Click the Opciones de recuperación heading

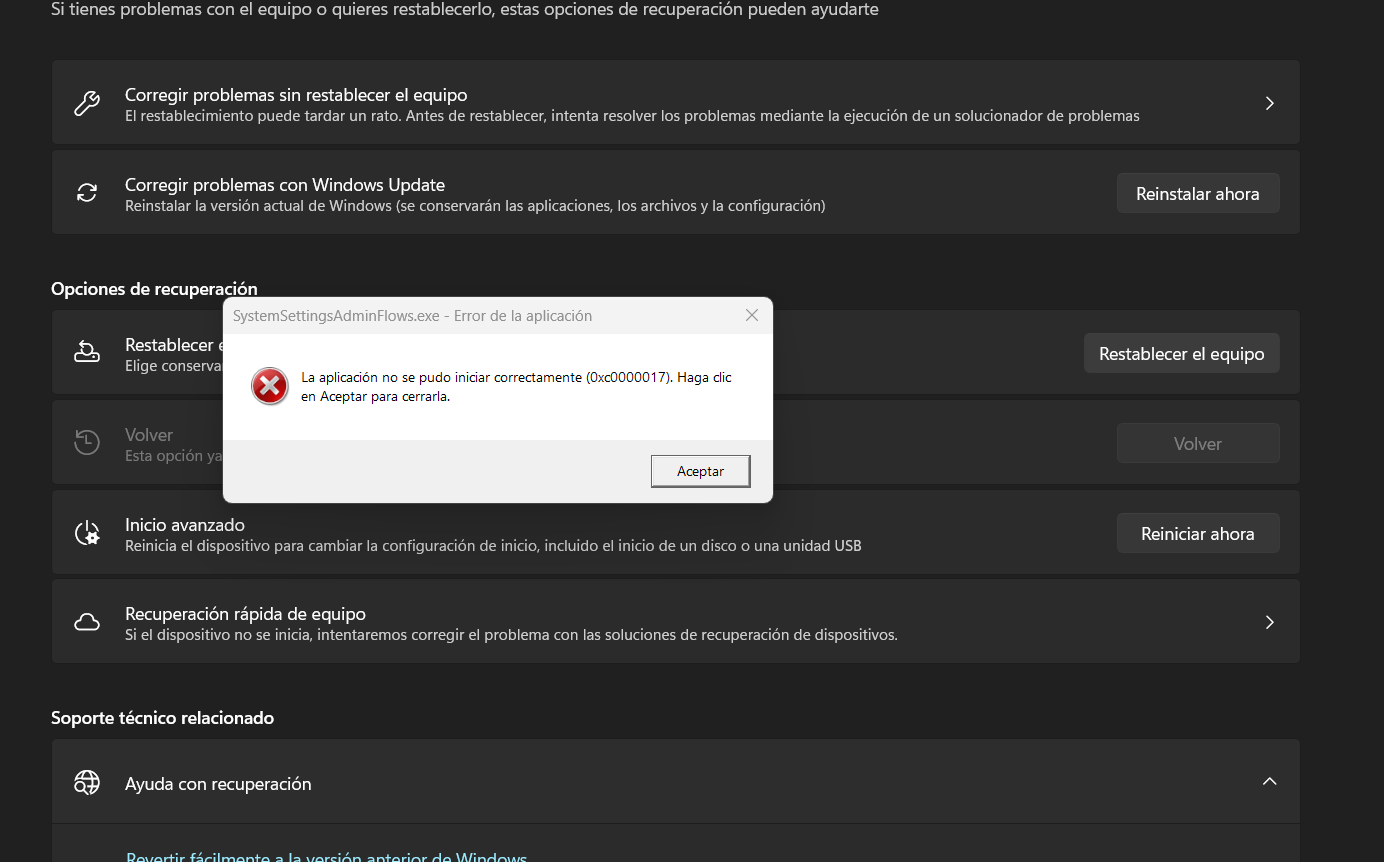(154, 289)
